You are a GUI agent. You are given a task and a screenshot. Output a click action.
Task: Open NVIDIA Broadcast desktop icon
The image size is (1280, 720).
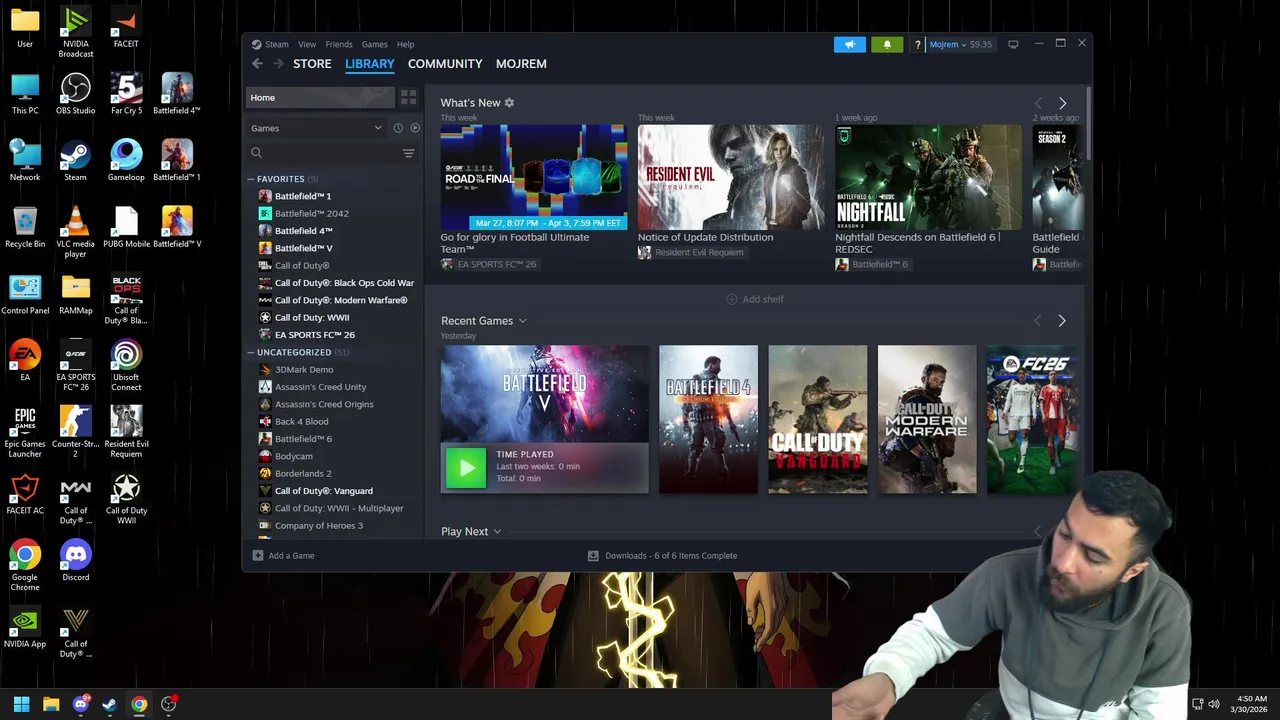(x=75, y=32)
